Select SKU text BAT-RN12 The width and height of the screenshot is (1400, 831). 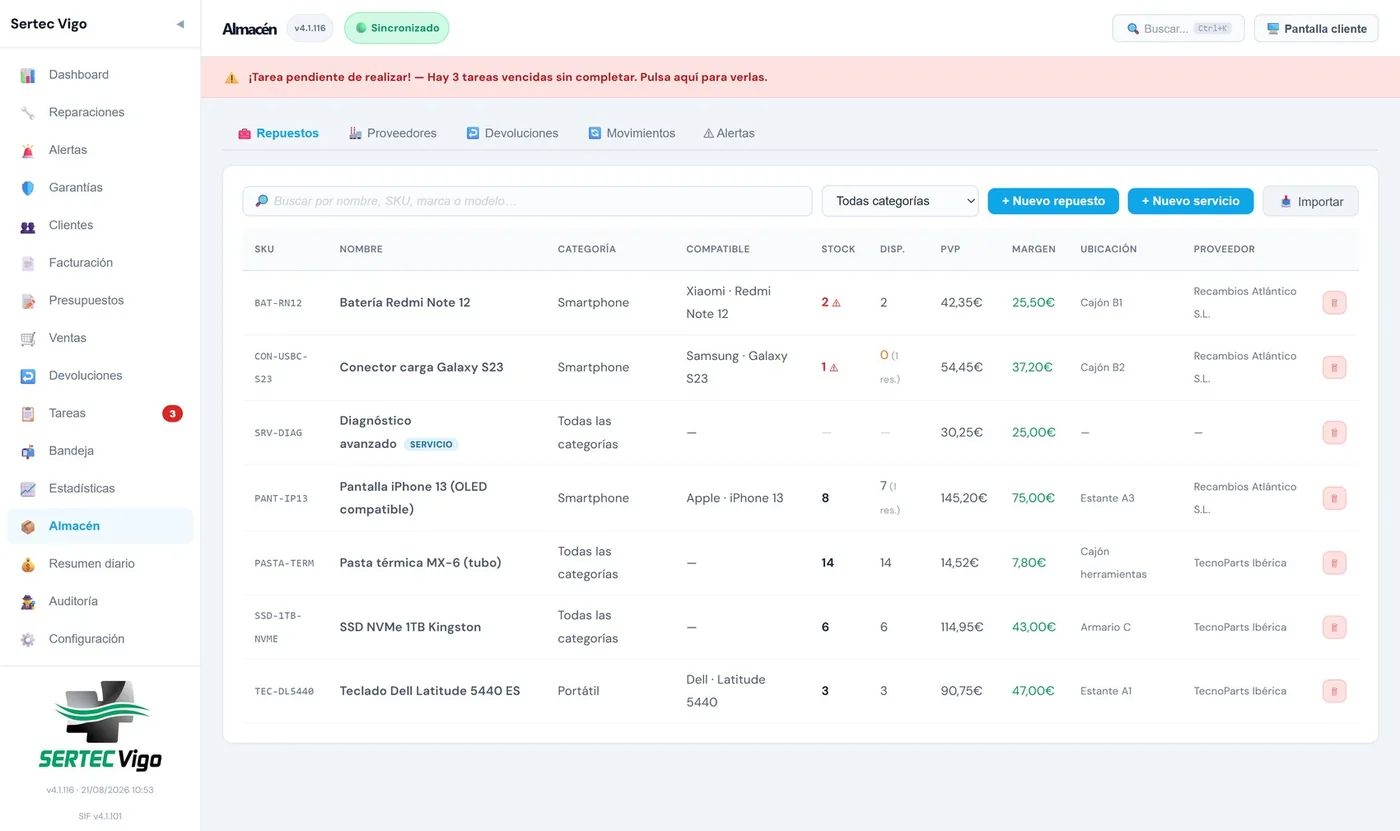278,303
